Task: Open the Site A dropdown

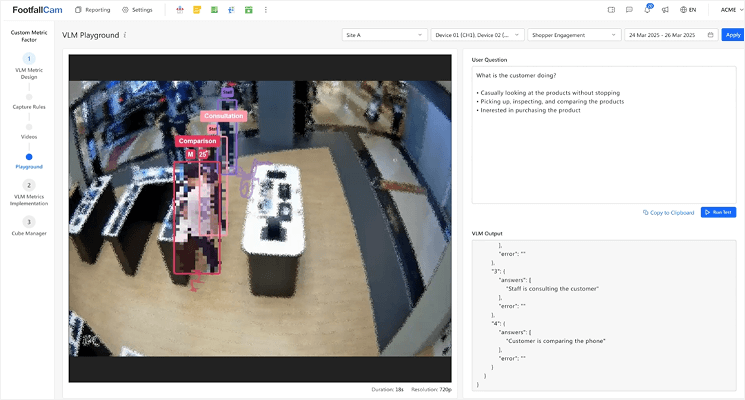Action: click(x=383, y=35)
